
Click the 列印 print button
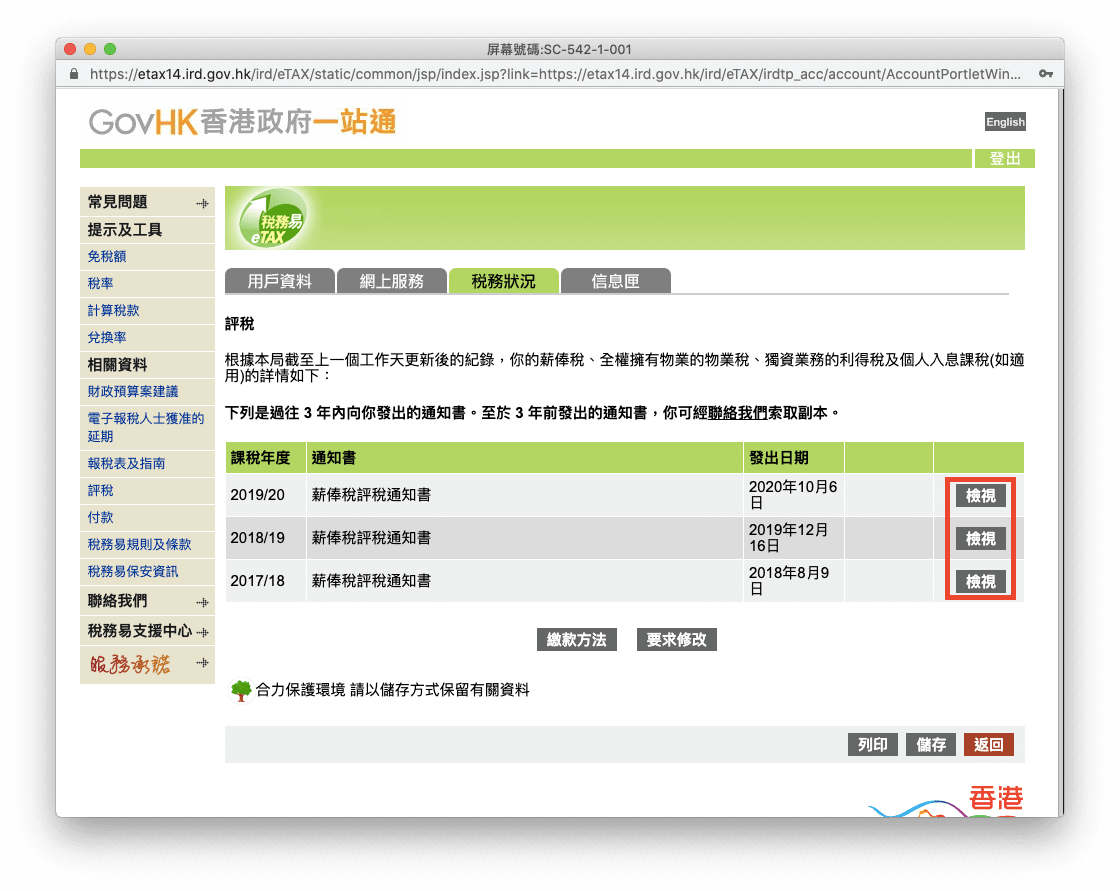(873, 745)
